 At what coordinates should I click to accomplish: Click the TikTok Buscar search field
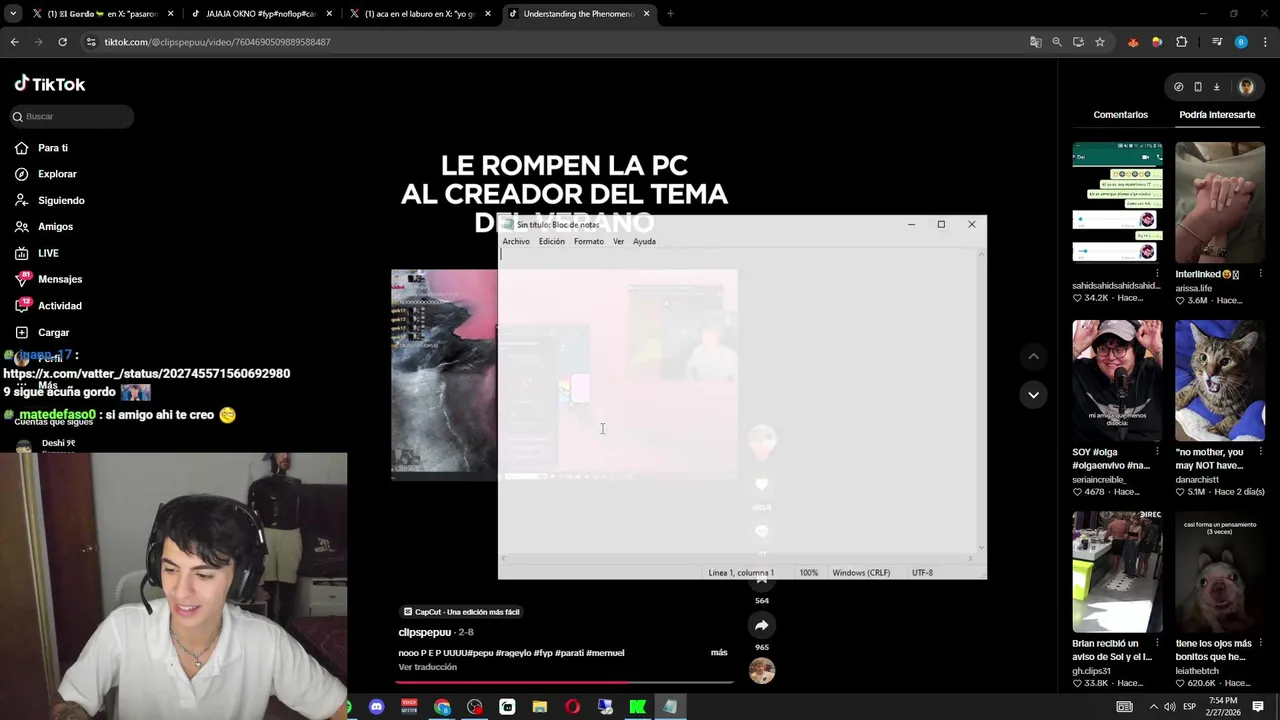72,117
